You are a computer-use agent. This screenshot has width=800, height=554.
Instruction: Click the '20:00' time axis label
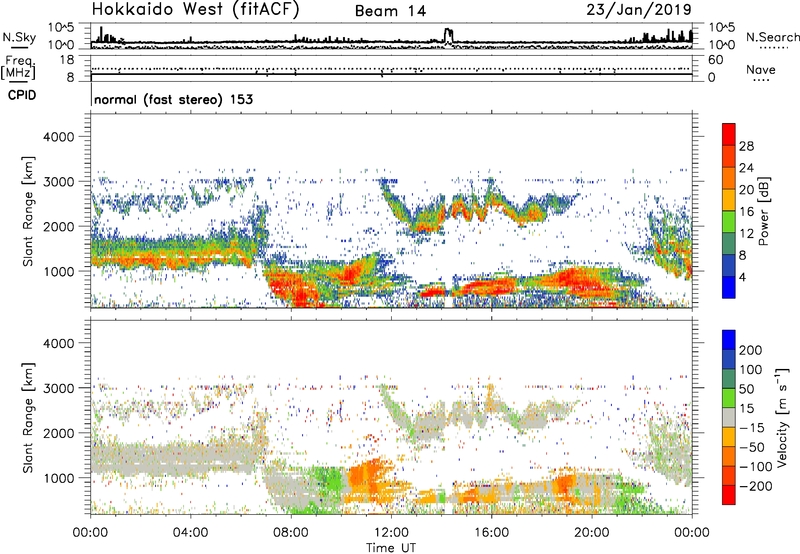click(592, 533)
